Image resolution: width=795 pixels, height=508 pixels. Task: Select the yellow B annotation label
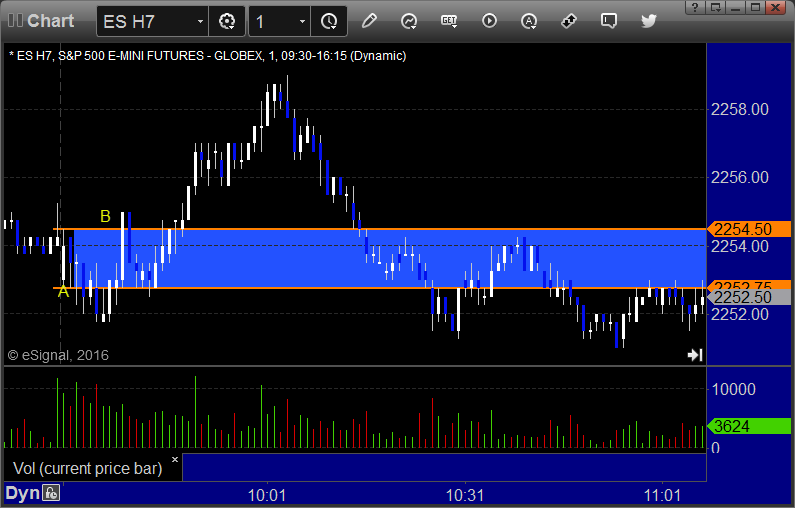coord(105,216)
